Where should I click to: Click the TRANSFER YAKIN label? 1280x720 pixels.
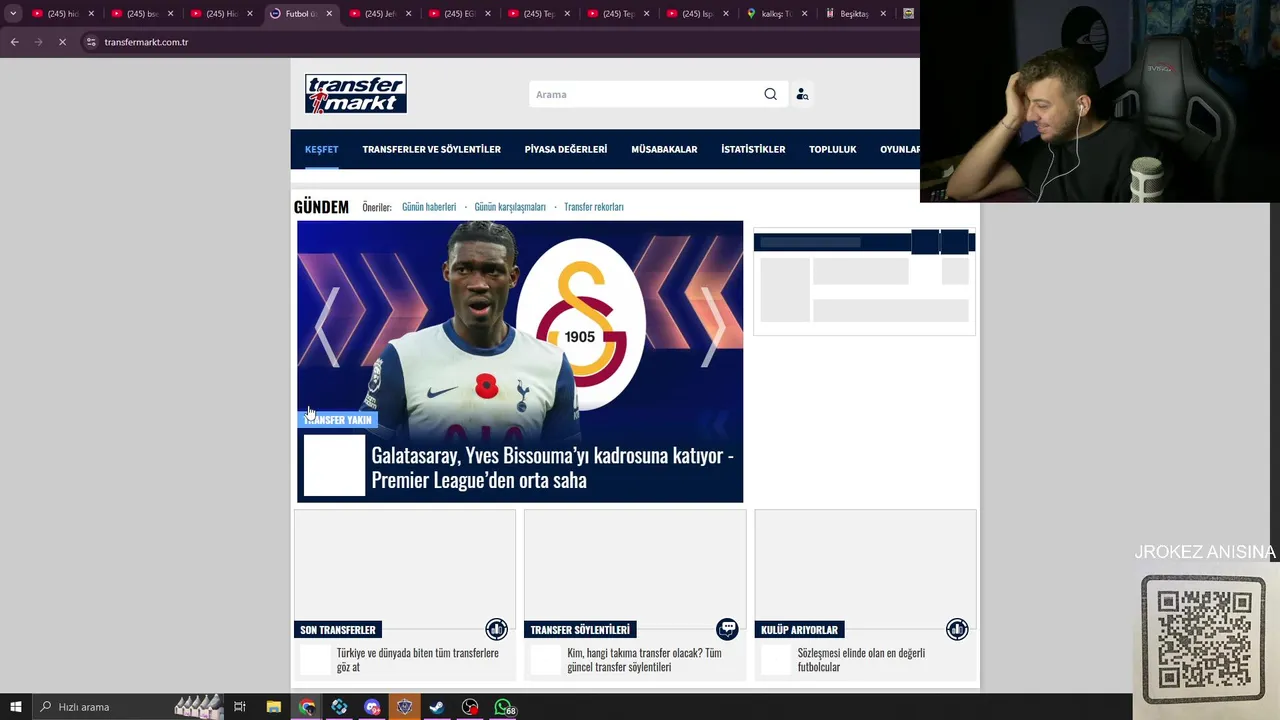pos(338,420)
